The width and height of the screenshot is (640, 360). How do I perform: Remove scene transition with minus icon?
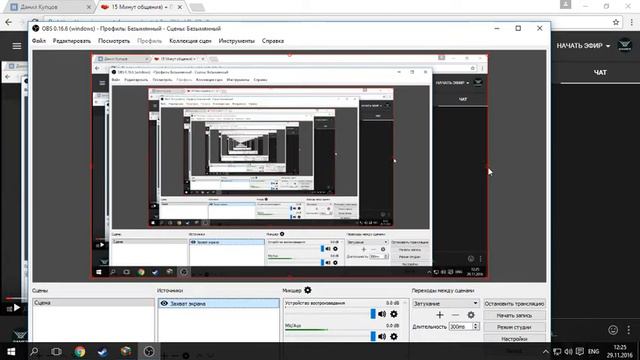click(456, 315)
